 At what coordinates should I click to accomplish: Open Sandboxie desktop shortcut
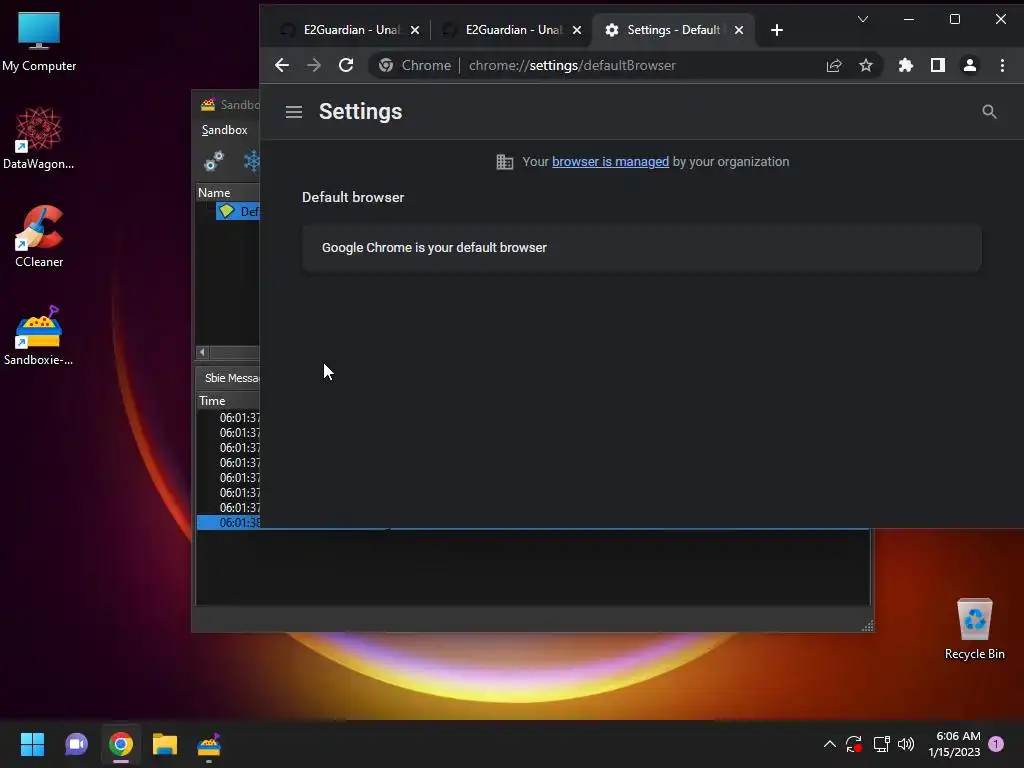[x=39, y=335]
